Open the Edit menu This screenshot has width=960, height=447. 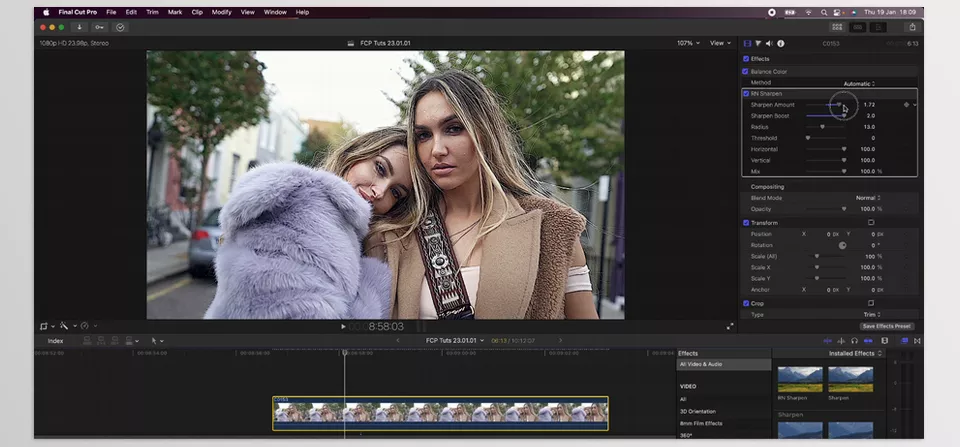(x=131, y=12)
